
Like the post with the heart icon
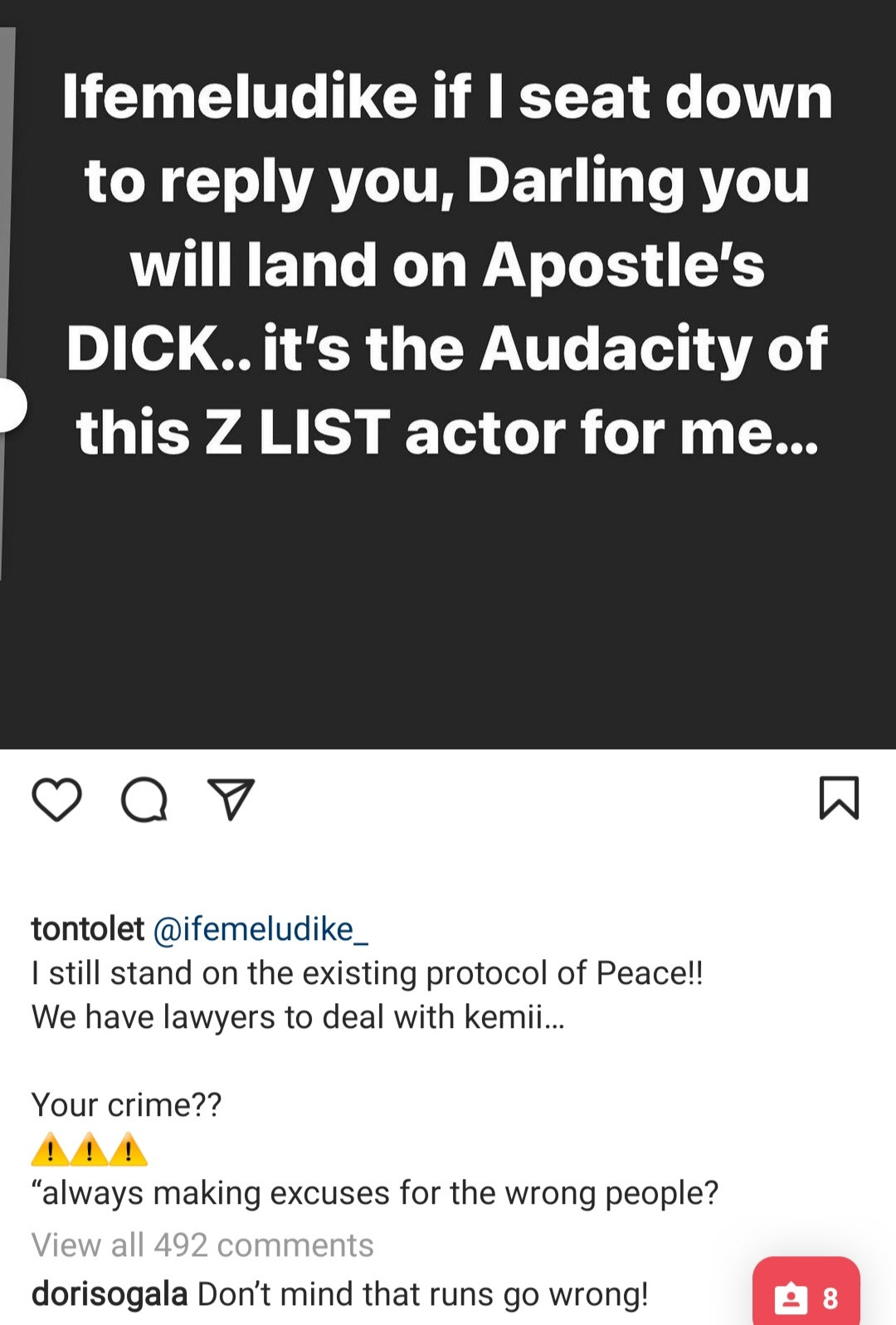point(56,800)
